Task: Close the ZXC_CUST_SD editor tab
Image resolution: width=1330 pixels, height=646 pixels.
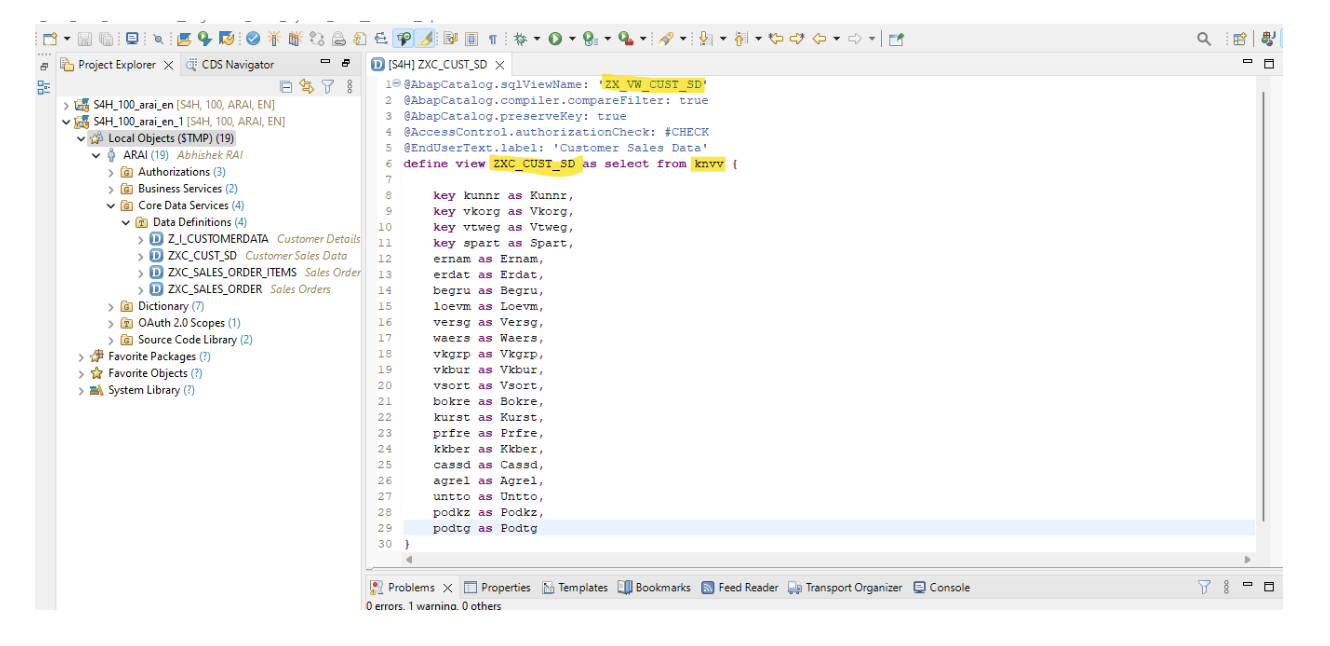Action: (500, 65)
